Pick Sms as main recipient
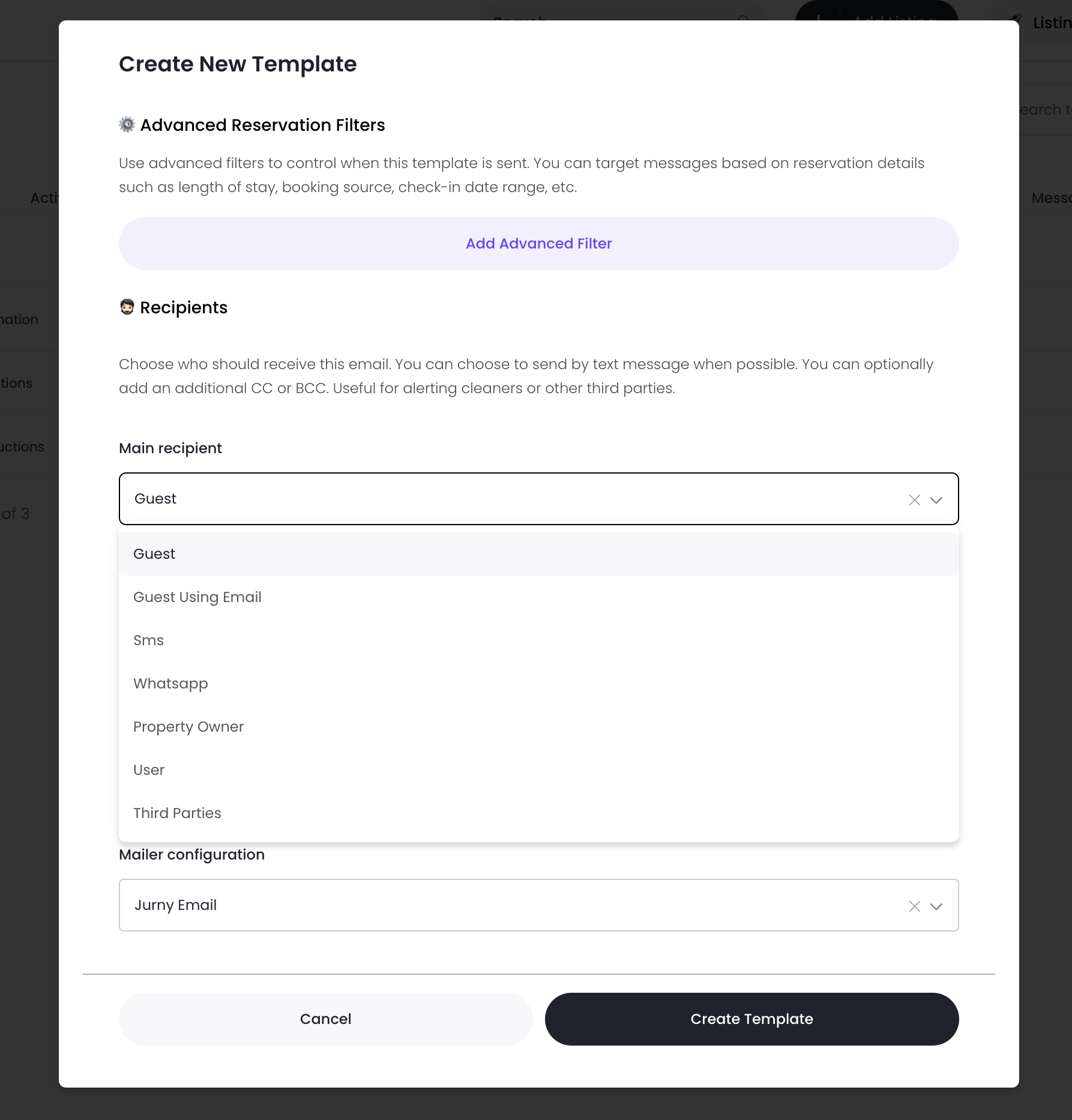This screenshot has height=1120, width=1072. point(148,640)
